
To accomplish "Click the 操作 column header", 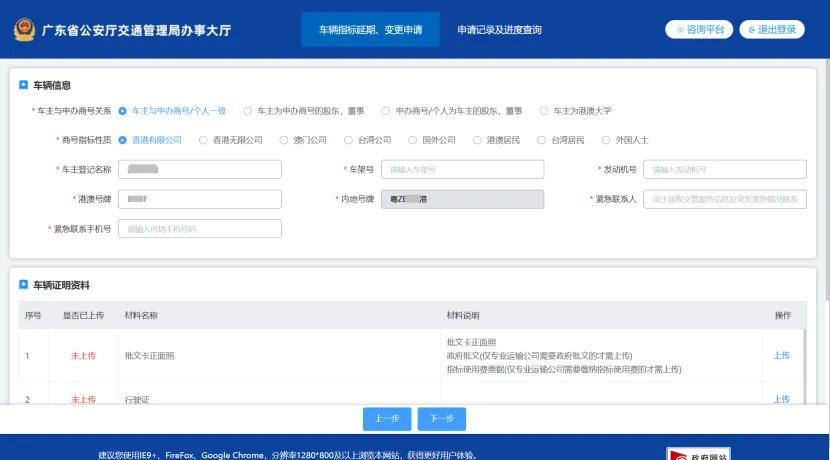I will tap(782, 315).
